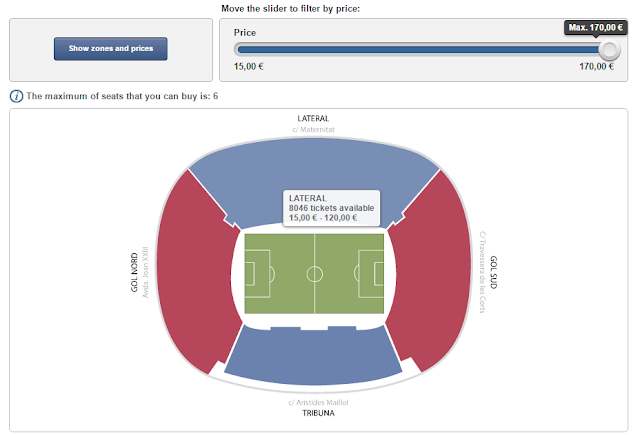The width and height of the screenshot is (640, 435).
Task: Click the Show zones and prices button
Action: tap(111, 49)
